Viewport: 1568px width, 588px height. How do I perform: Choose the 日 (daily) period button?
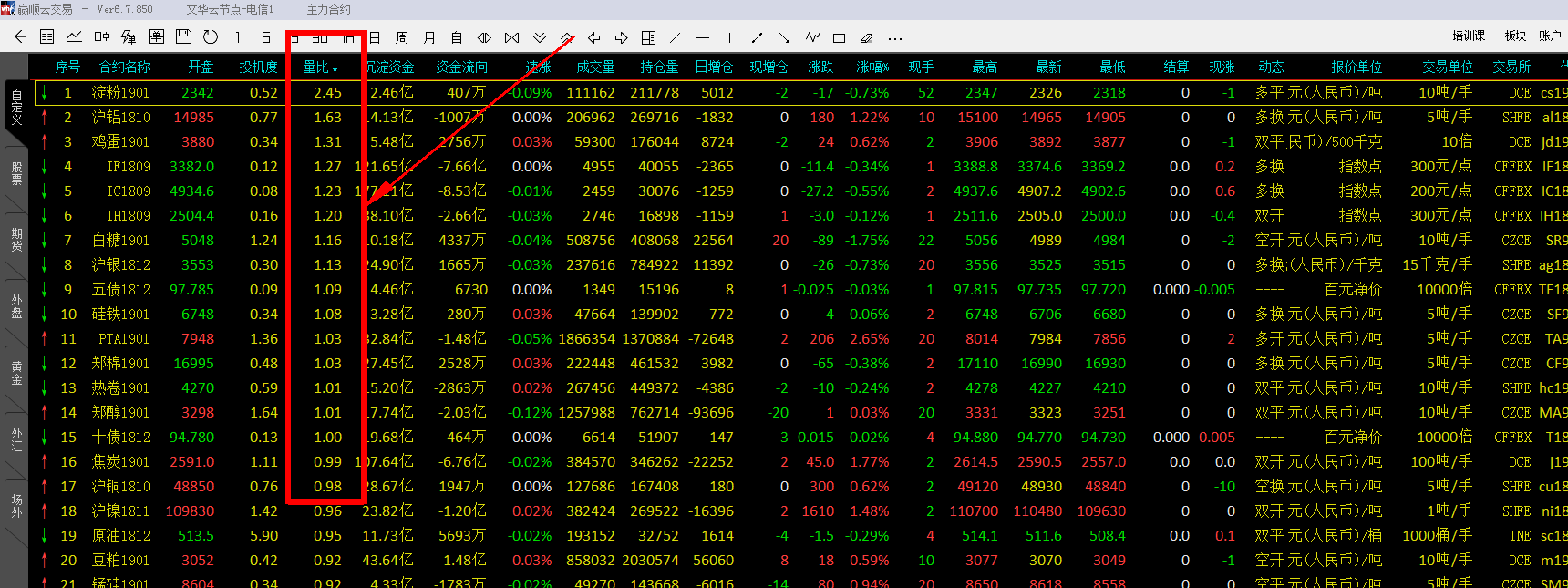click(375, 38)
